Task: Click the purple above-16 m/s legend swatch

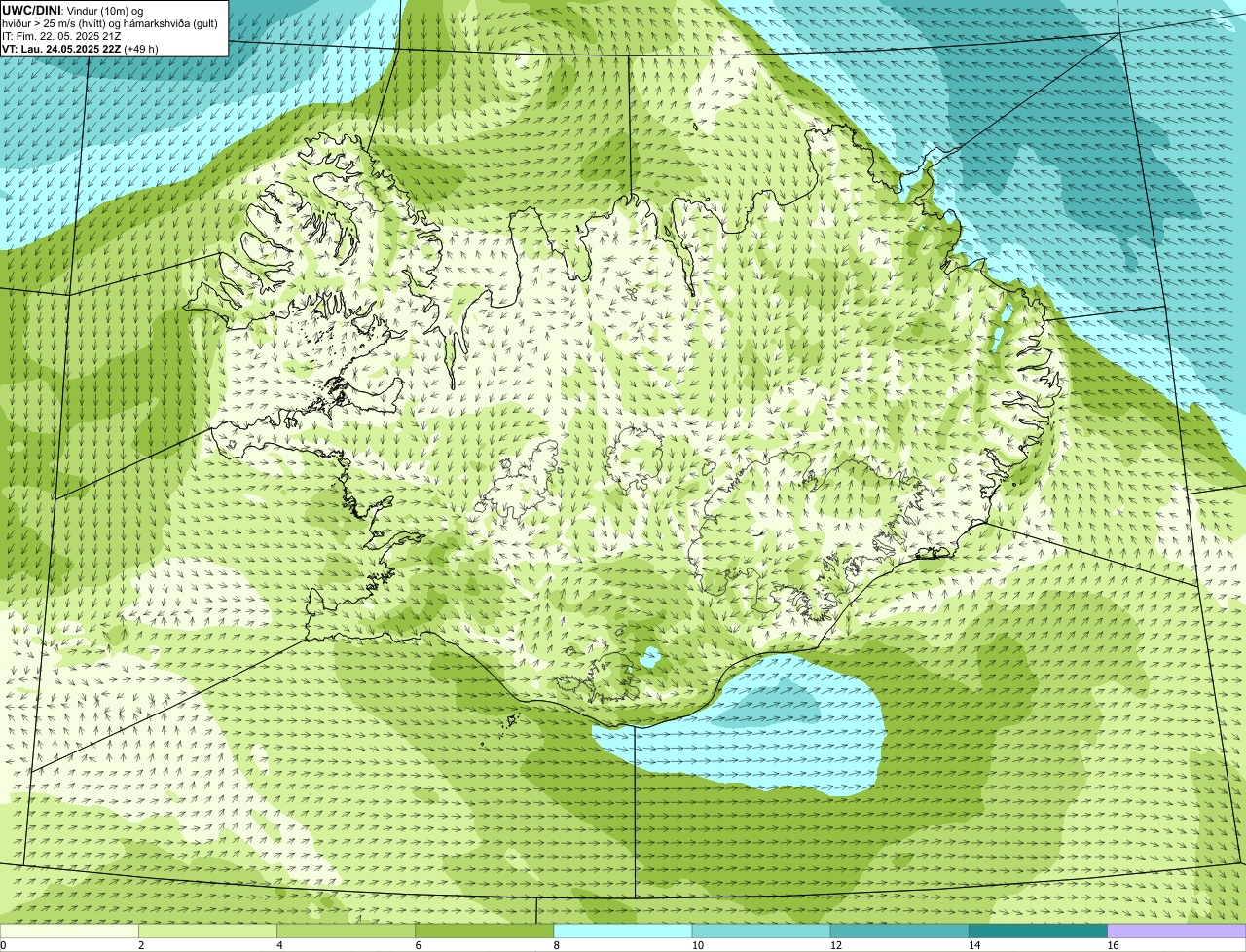Action: coord(1177,932)
